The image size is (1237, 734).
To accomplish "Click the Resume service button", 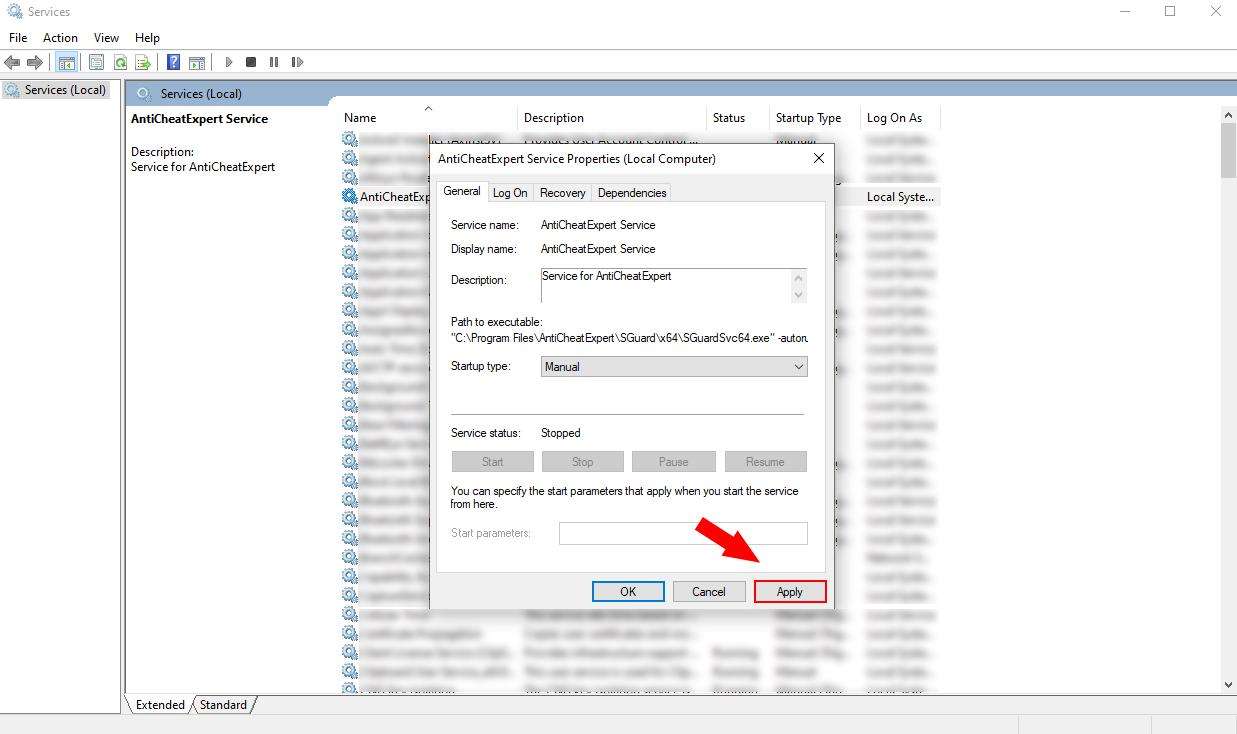I will [765, 462].
